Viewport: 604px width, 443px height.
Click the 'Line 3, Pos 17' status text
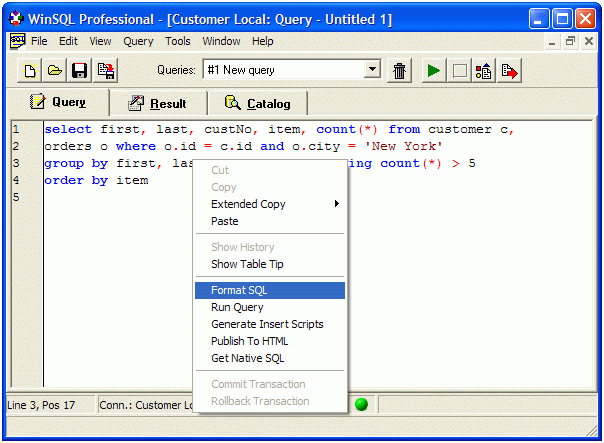coord(41,405)
